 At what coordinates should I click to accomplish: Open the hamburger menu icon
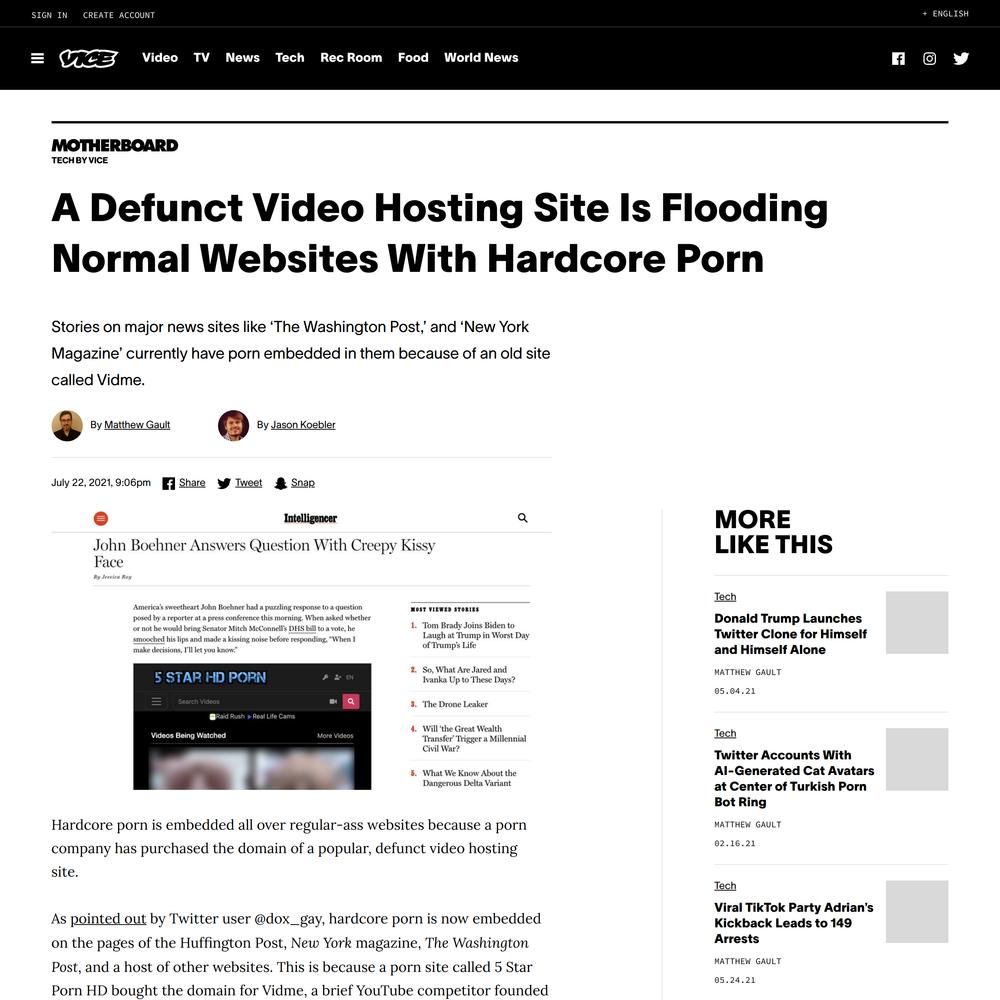(x=37, y=58)
